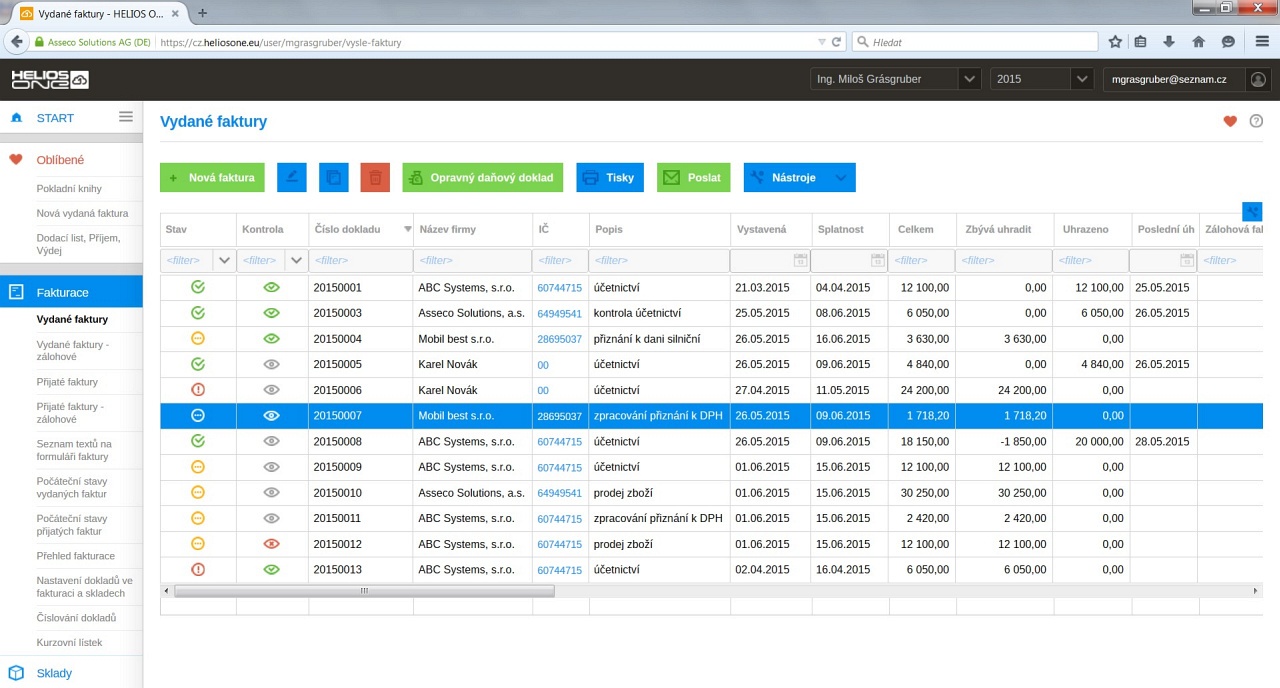This screenshot has height=688, width=1280.
Task: Toggle Kontrola eye for invoice 20150008
Action: [x=271, y=441]
